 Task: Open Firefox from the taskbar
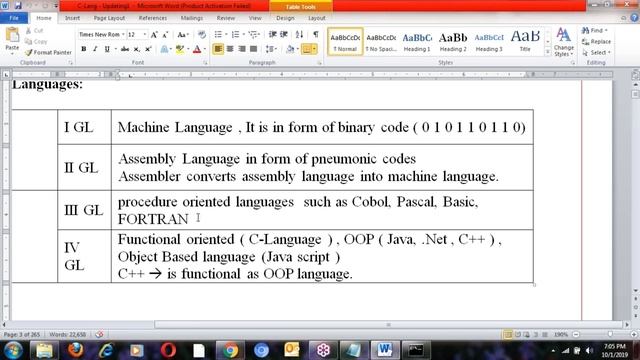pyautogui.click(x=75, y=350)
